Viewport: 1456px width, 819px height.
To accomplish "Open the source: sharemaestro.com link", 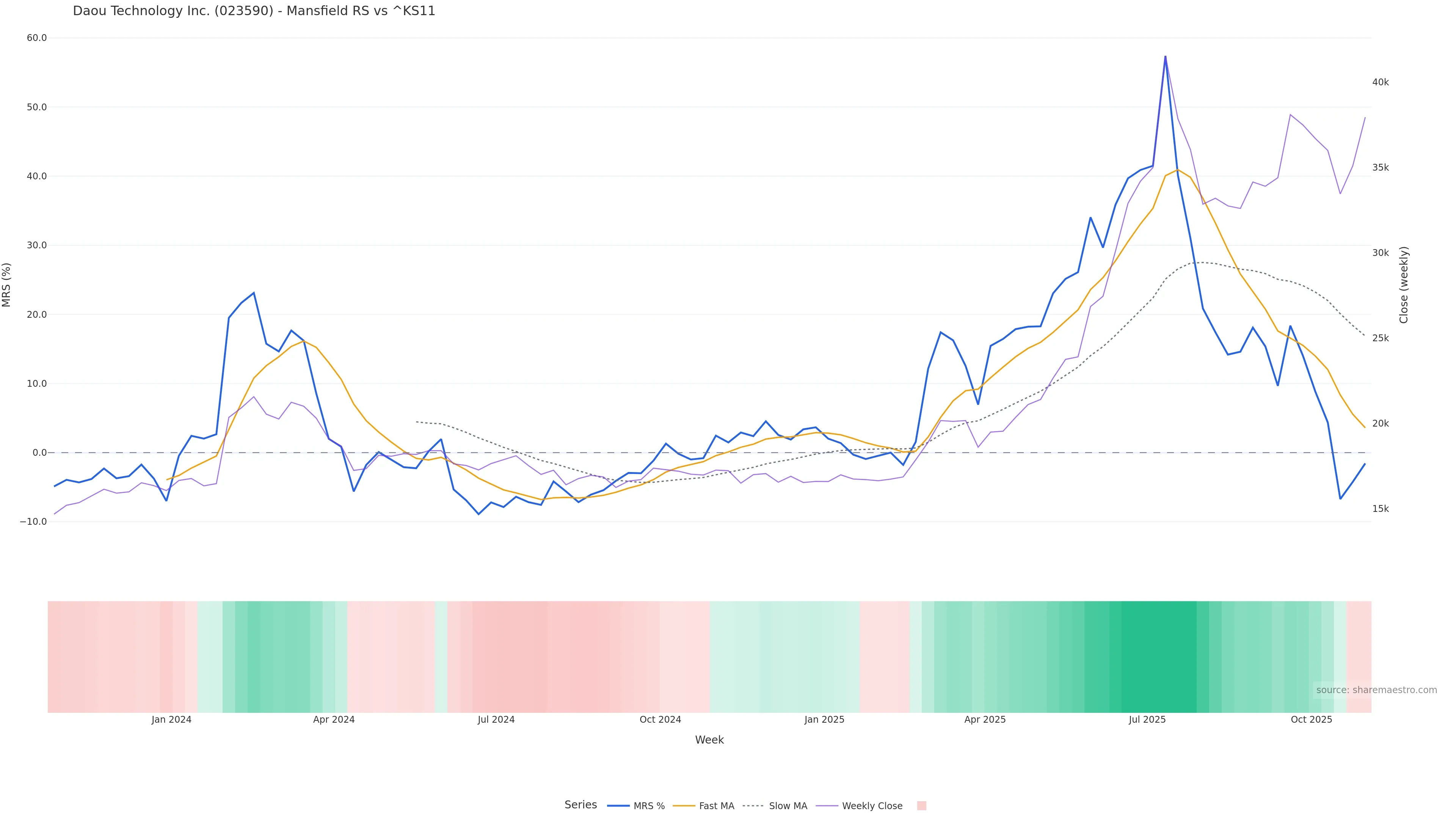I will (x=1376, y=690).
